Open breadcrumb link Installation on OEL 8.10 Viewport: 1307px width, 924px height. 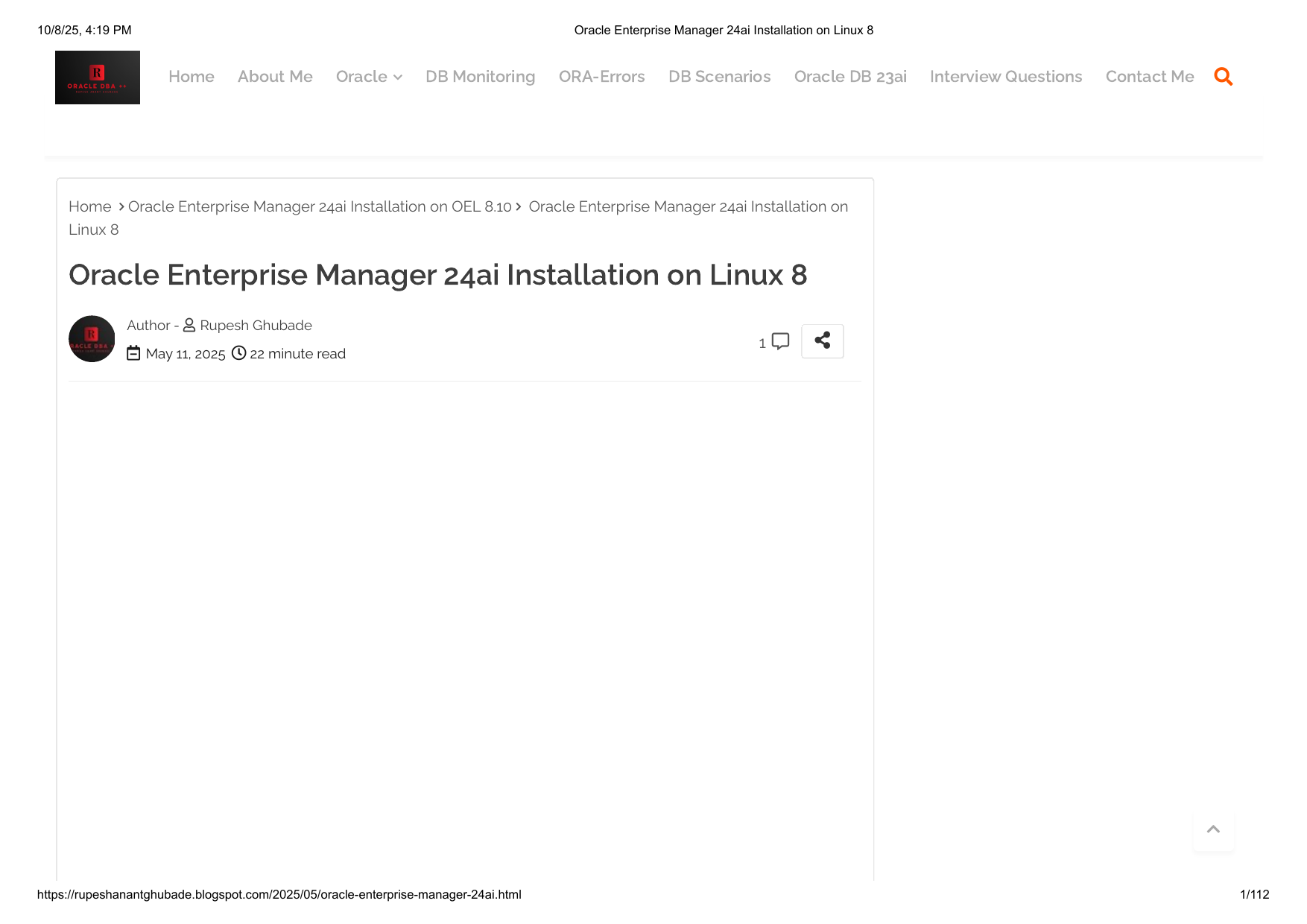tap(320, 206)
